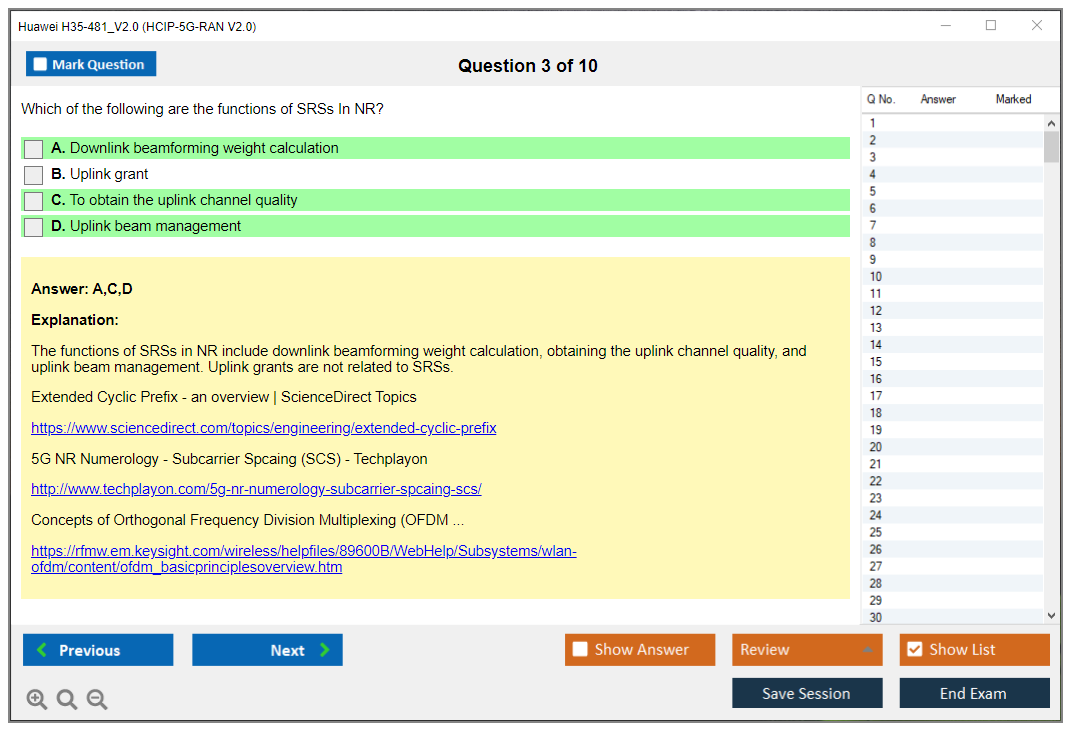This screenshot has width=1075, height=735.
Task: Go to the Previous question
Action: pyautogui.click(x=98, y=650)
